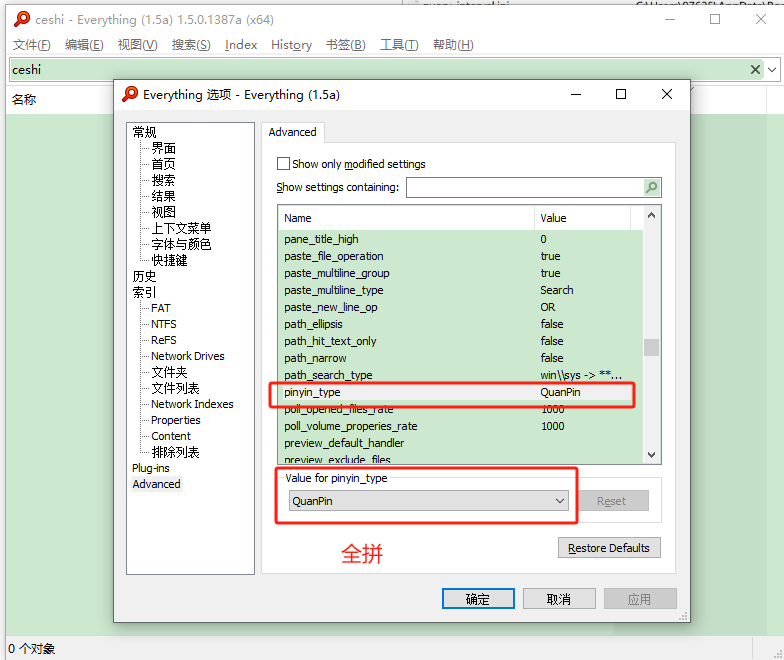Screen dimensions: 784x660
Task: Click the Everything logo in options dialog title
Action: pyautogui.click(x=130, y=94)
